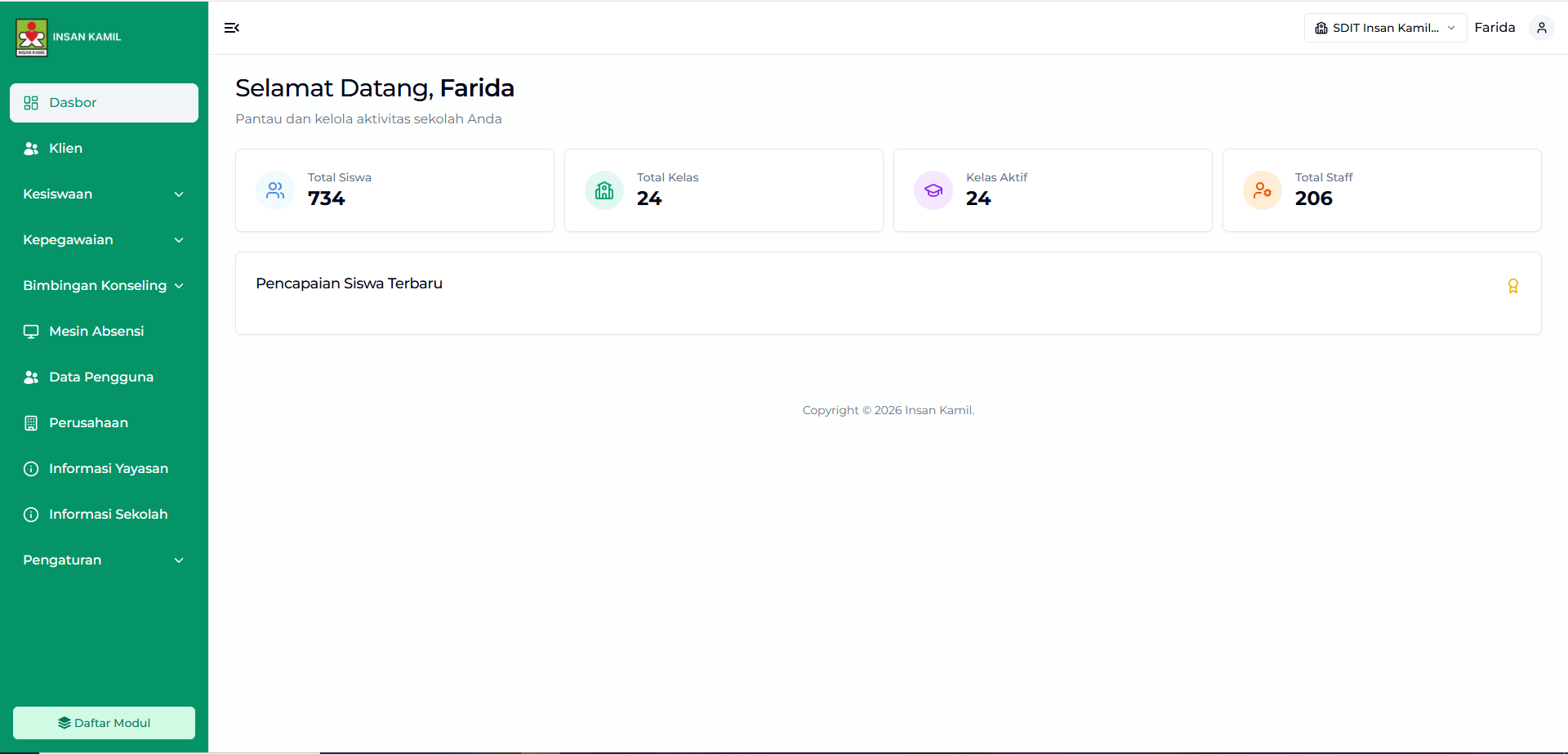Screen dimensions: 1568x754
Task: Open Informasi Yayasan from the sidebar
Action: click(108, 469)
